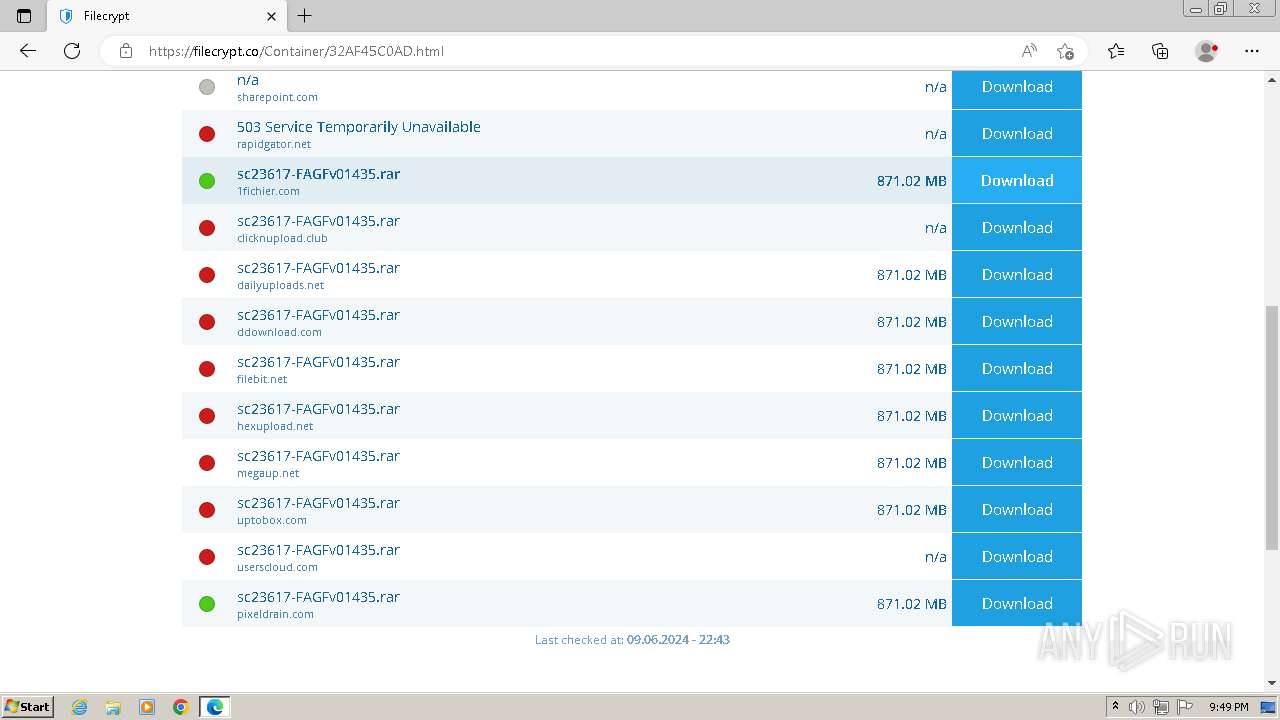Open Windows Media Player from taskbar

[147, 707]
